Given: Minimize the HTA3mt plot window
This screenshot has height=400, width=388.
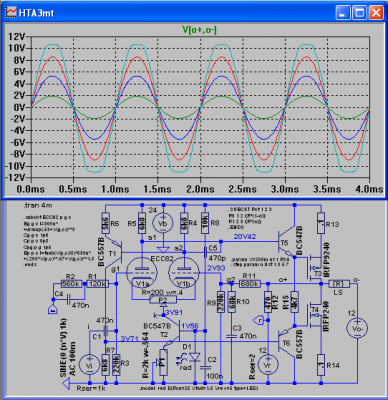Looking at the screenshot, I should point(343,13).
